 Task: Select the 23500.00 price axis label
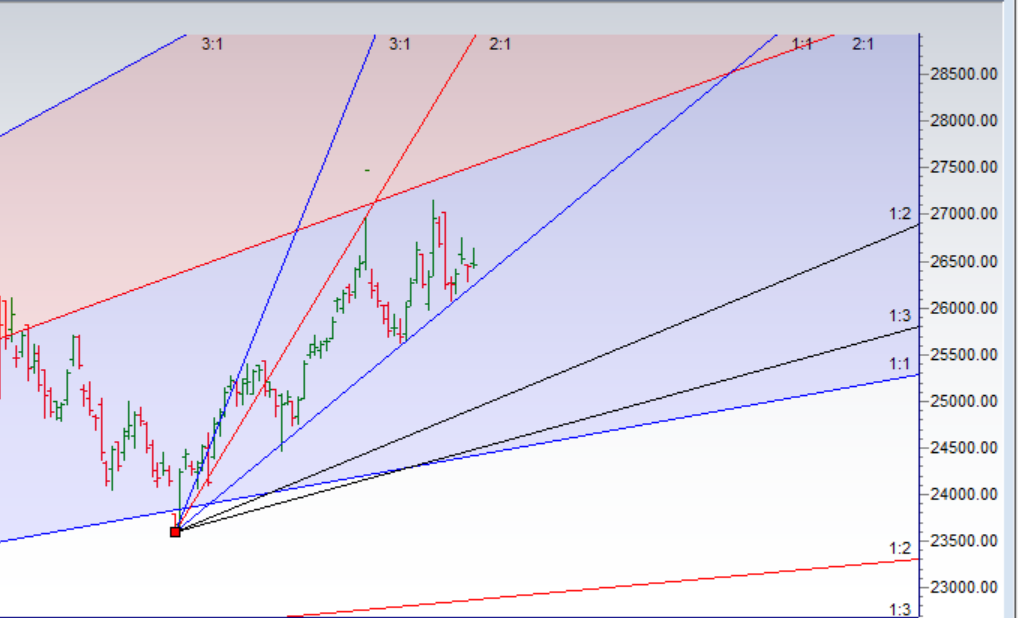click(963, 541)
